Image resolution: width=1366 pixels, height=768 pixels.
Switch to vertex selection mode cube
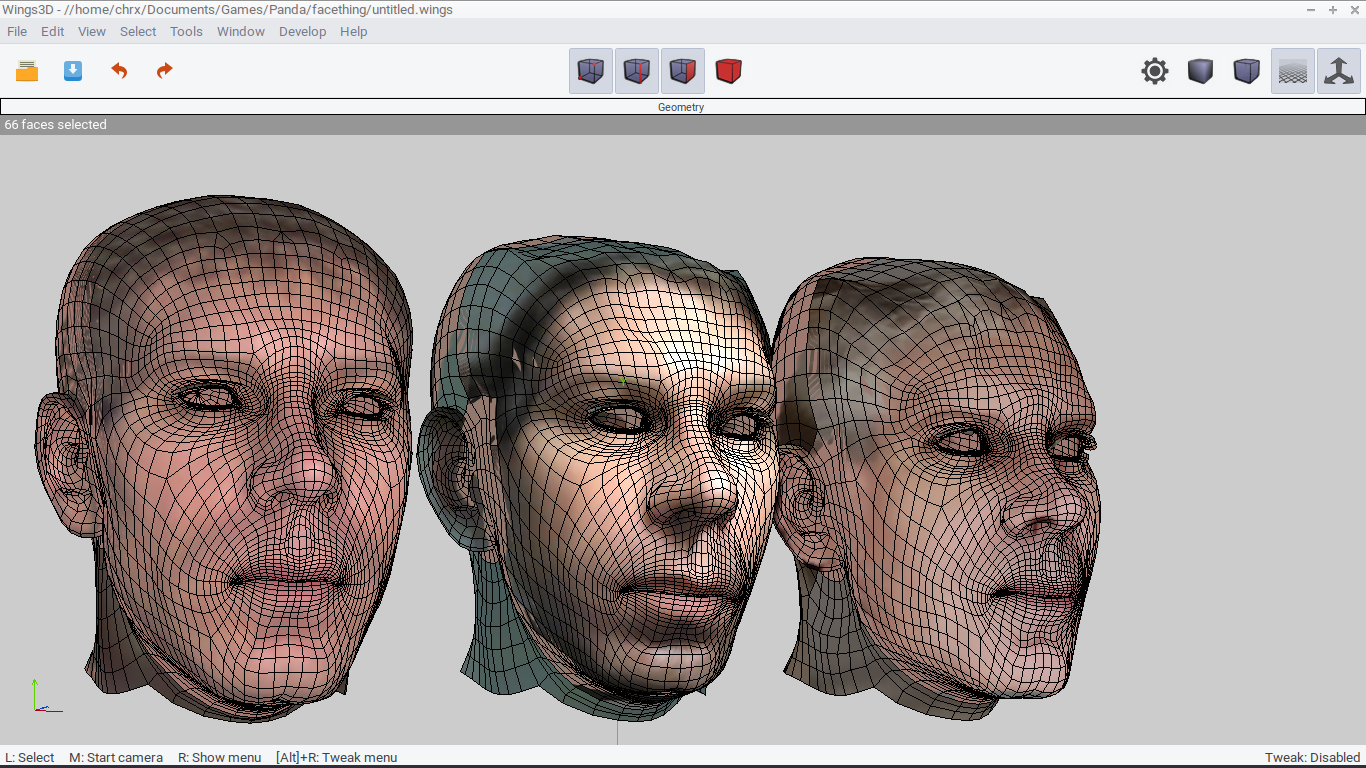pyautogui.click(x=591, y=71)
